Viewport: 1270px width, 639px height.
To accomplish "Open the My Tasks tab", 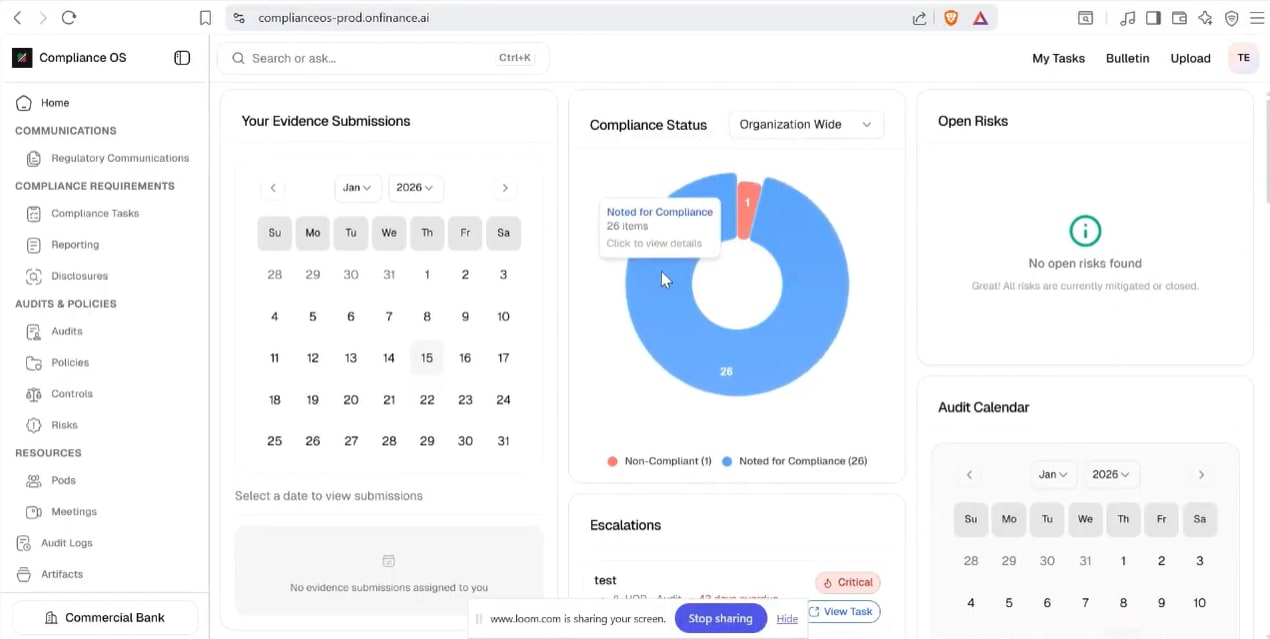I will tap(1058, 58).
